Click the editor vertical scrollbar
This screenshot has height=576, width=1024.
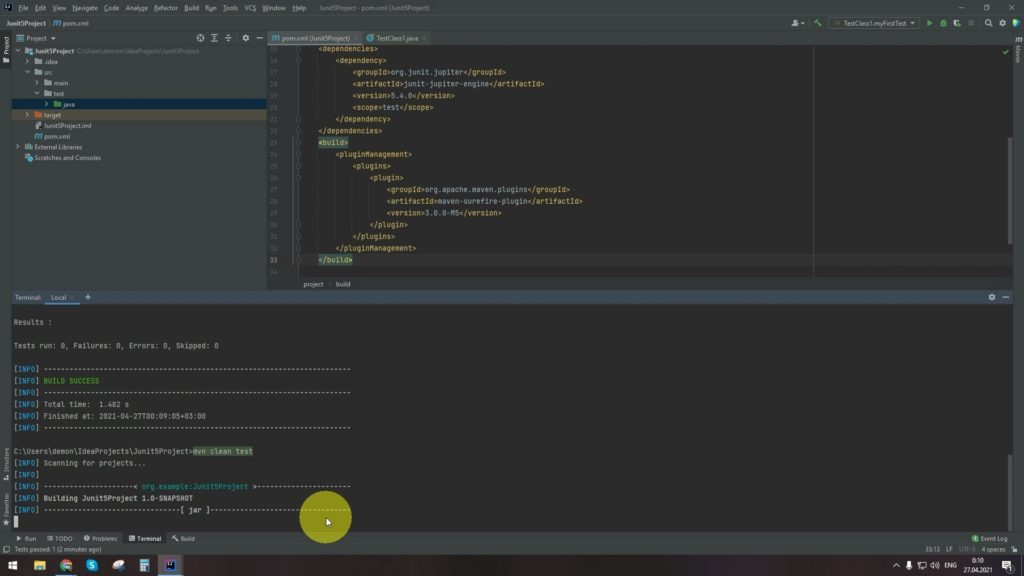[1010, 191]
